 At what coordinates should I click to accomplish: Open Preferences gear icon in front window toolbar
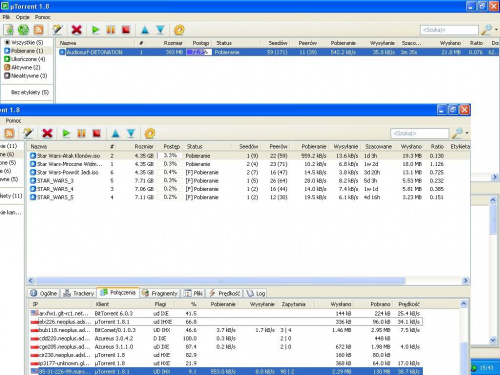click(150, 133)
